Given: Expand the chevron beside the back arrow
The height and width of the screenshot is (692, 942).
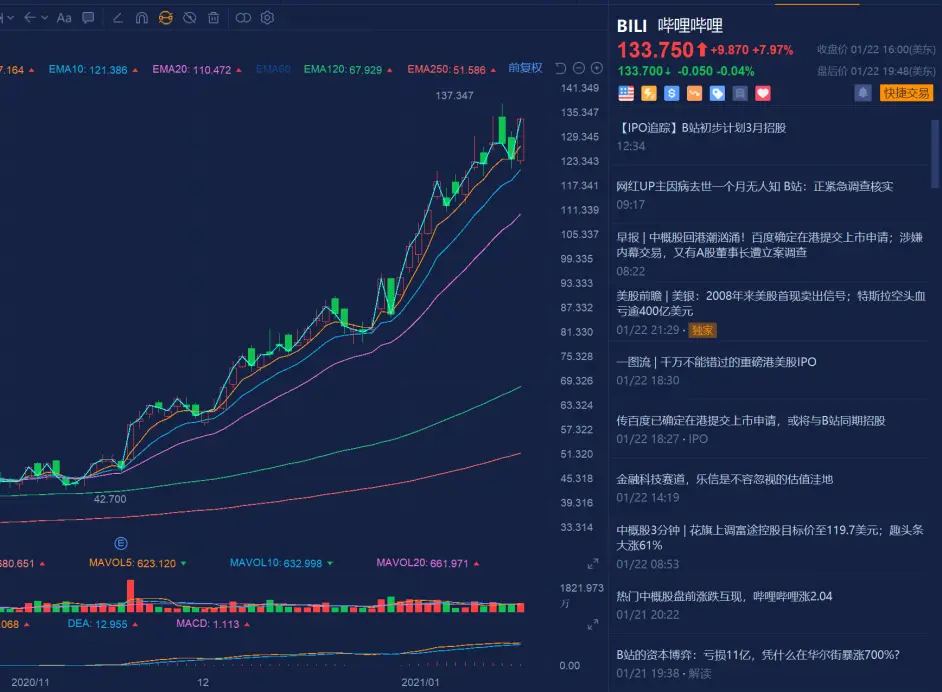Looking at the screenshot, I should click(x=43, y=17).
